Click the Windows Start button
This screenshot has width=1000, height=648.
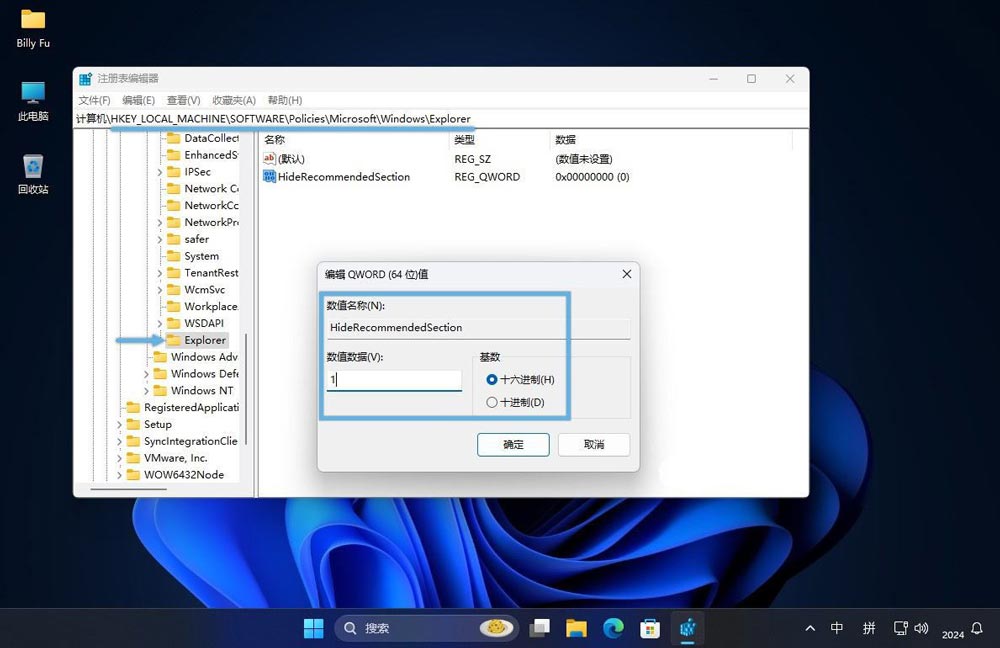[313, 628]
